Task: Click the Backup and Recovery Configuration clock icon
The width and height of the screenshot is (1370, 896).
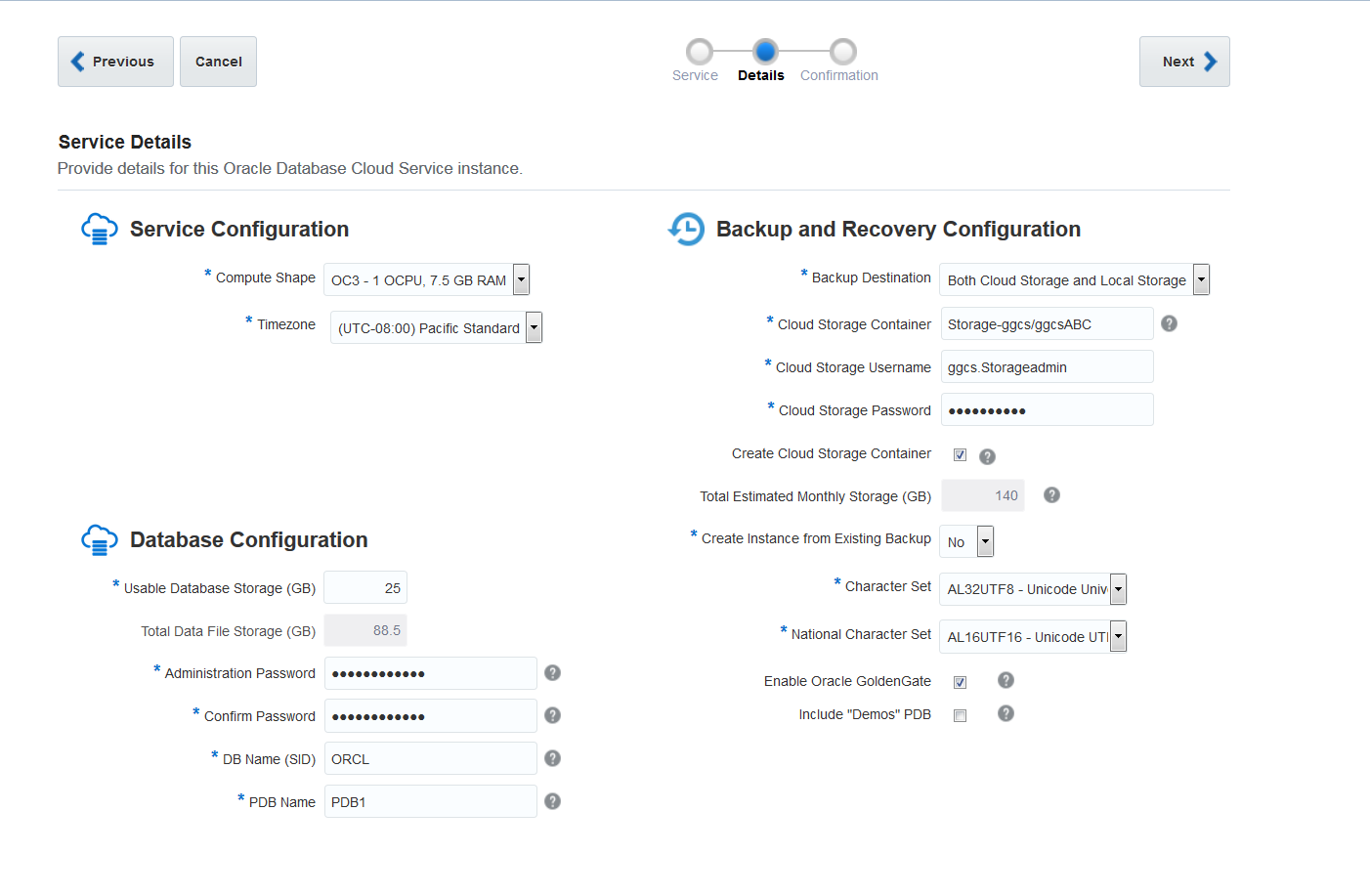Action: click(687, 229)
